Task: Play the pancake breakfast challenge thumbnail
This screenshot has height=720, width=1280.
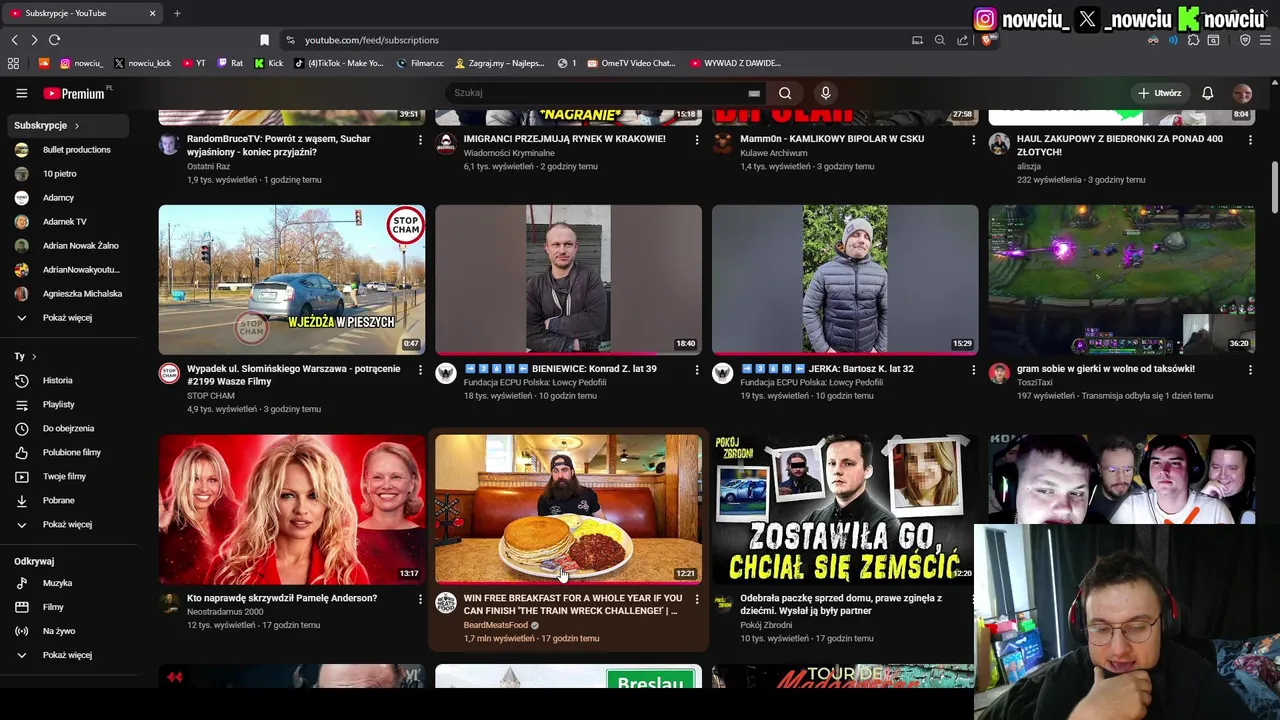Action: tap(569, 509)
